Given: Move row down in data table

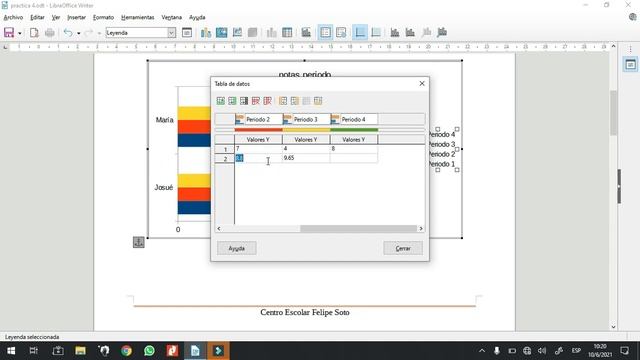Looking at the screenshot, I should point(318,101).
